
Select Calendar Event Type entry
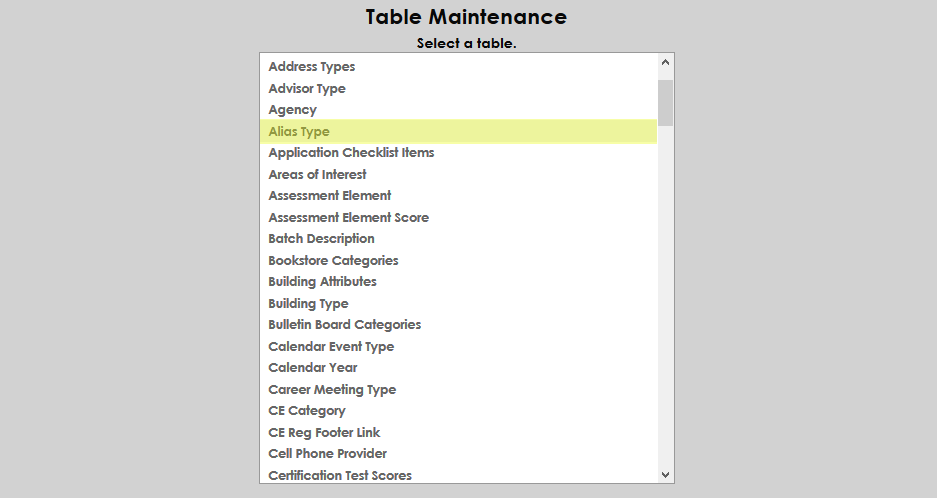tap(331, 346)
